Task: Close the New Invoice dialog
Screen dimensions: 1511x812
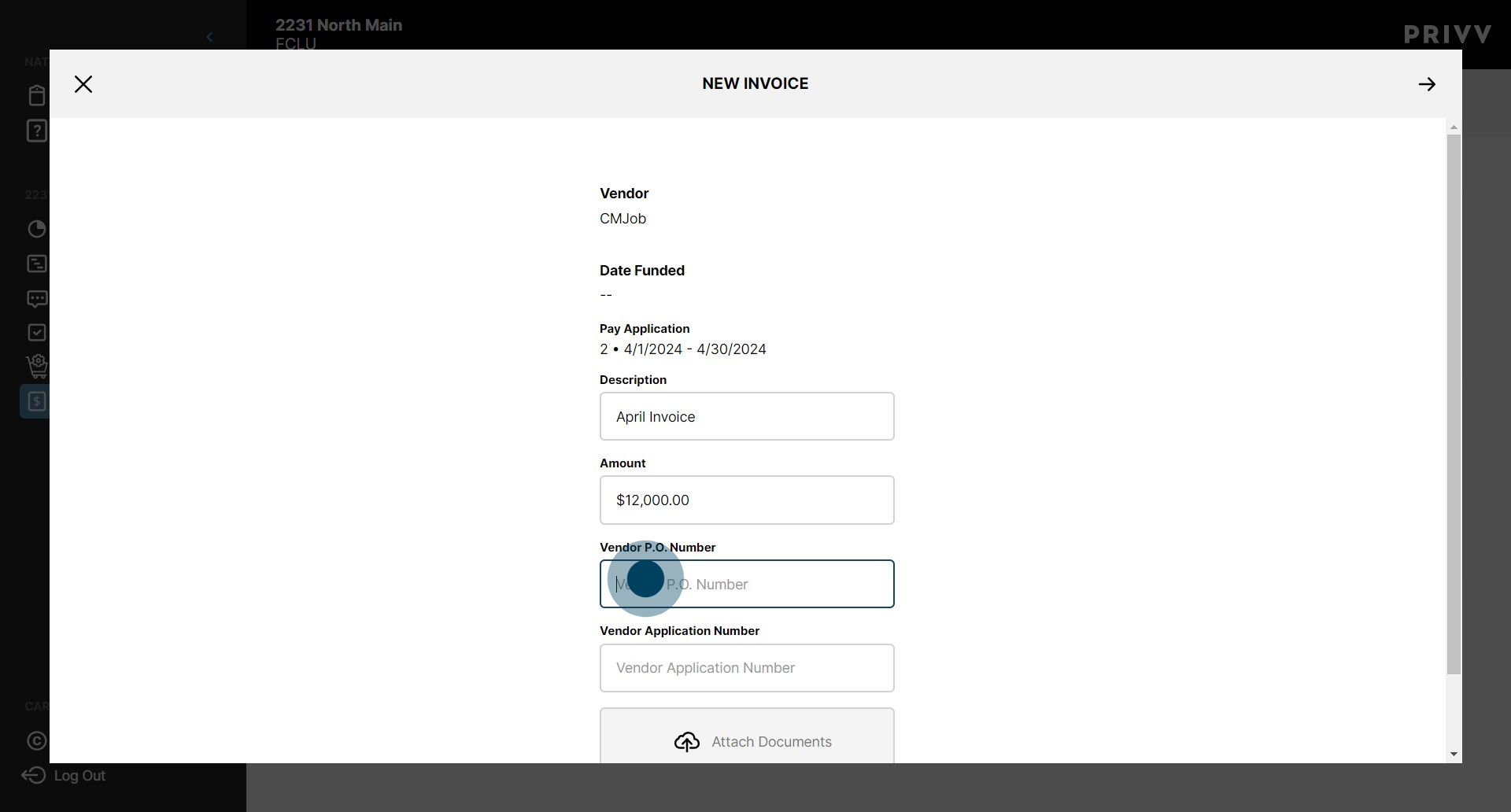Action: pyautogui.click(x=83, y=84)
